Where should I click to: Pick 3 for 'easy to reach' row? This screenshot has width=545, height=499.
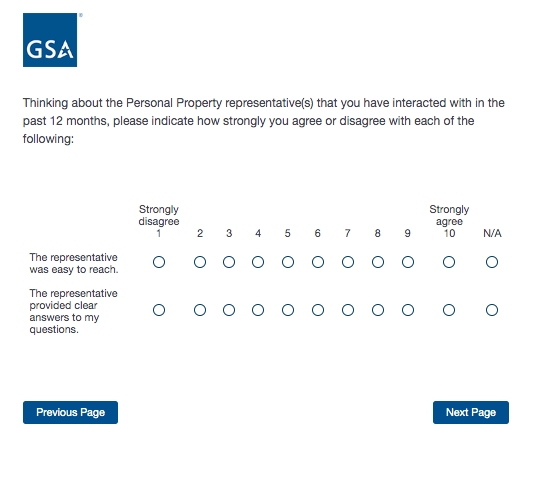[229, 262]
